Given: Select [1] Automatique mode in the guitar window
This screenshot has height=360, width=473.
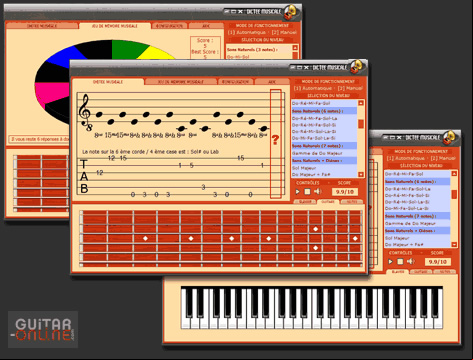Looking at the screenshot, I should pos(313,88).
